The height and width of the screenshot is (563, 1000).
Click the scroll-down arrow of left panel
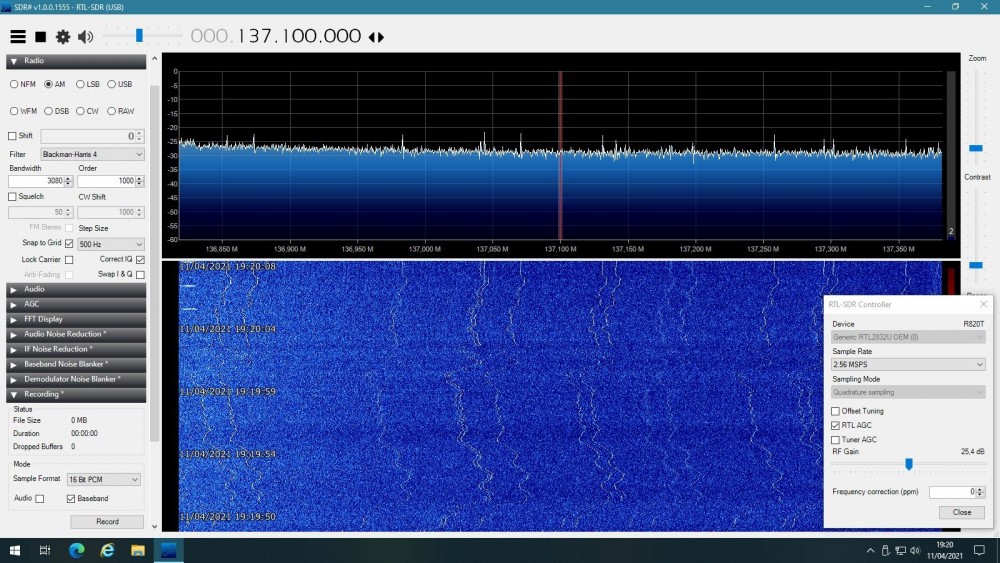154,527
